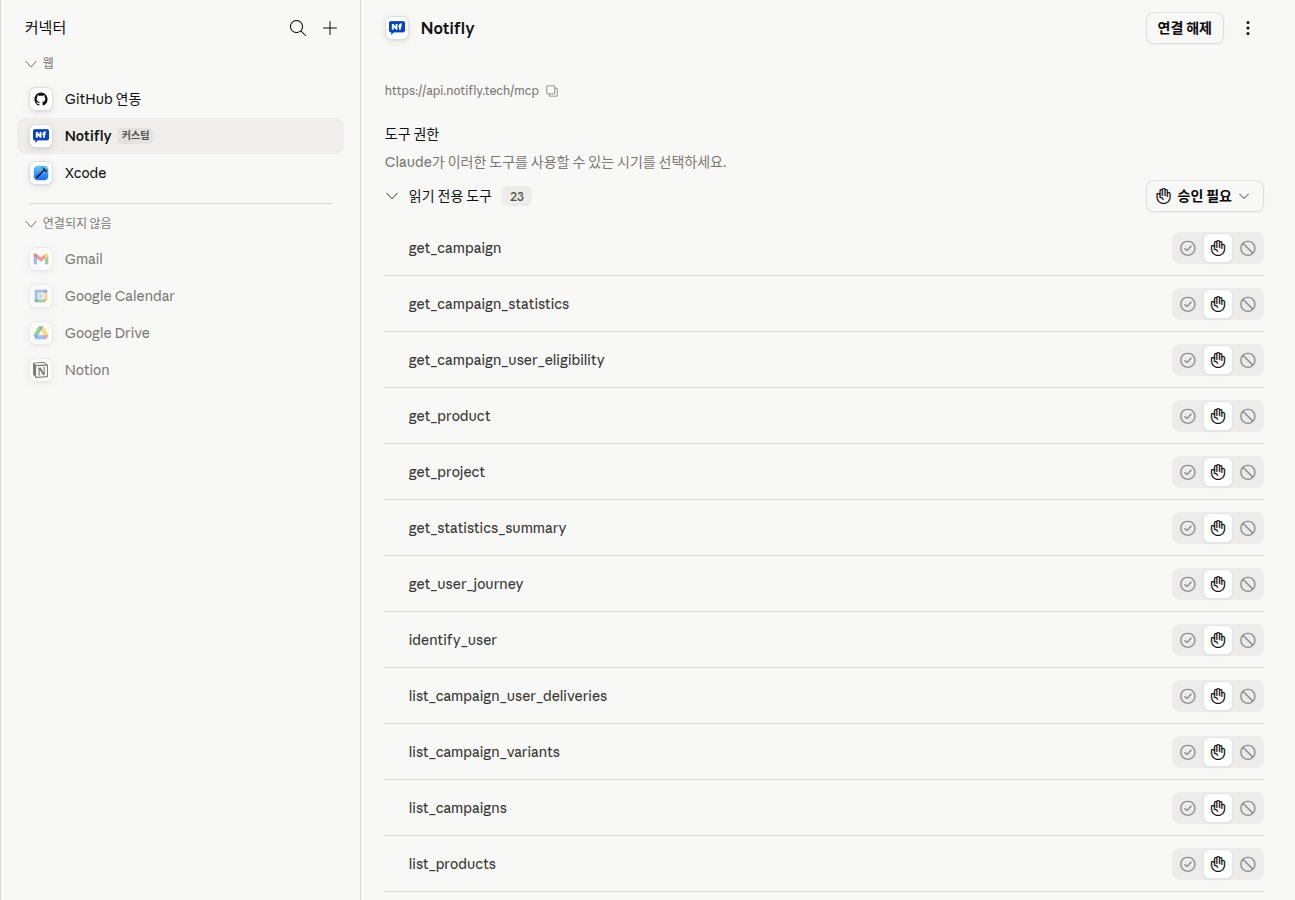1295x900 pixels.
Task: Click the 연결 해제 button
Action: coord(1184,29)
